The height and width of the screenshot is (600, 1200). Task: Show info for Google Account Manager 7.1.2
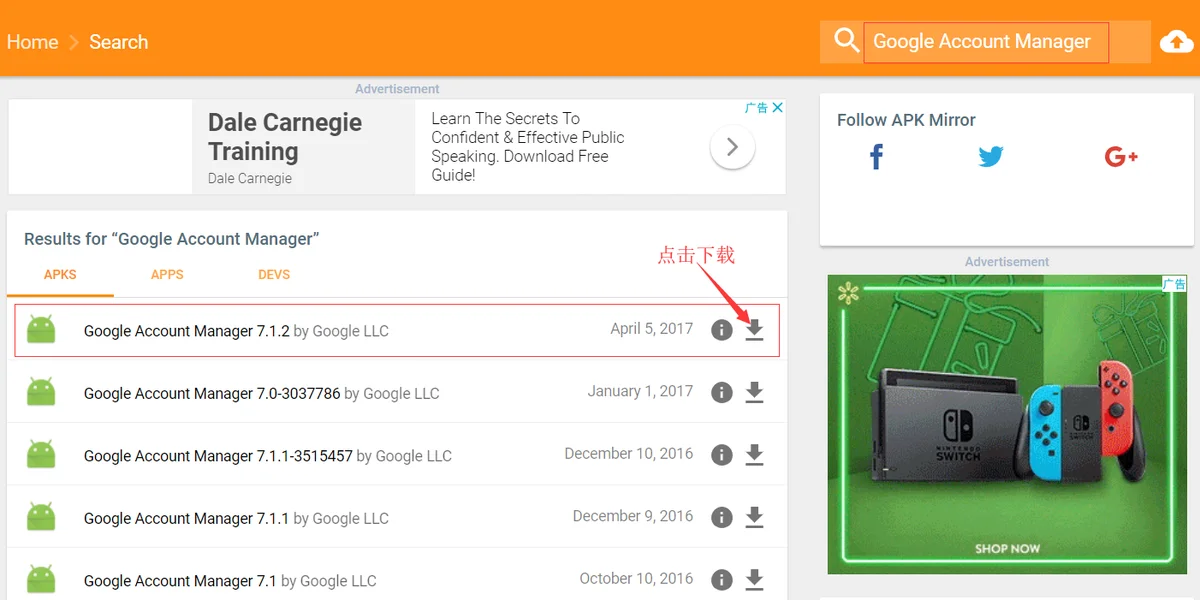[x=722, y=330]
